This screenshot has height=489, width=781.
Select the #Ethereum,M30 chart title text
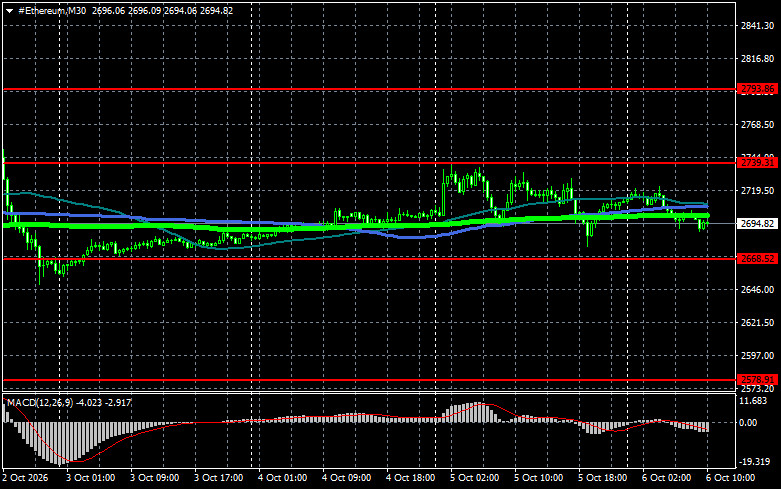[x=52, y=10]
